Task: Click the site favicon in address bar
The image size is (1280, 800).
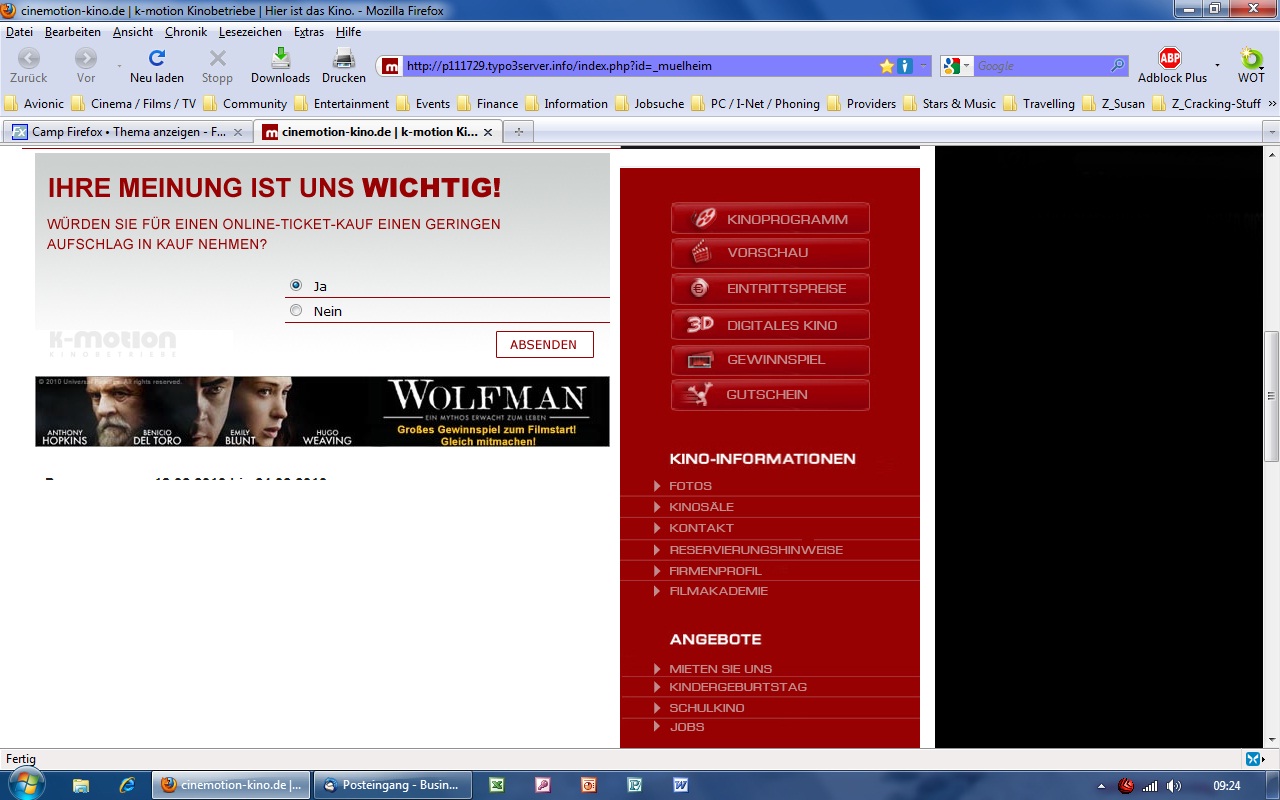Action: pyautogui.click(x=390, y=66)
